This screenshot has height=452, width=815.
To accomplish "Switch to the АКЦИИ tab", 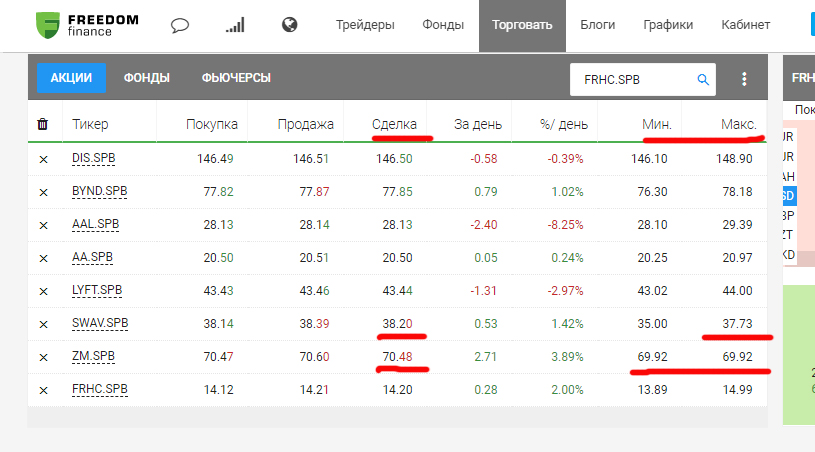I will (71, 78).
